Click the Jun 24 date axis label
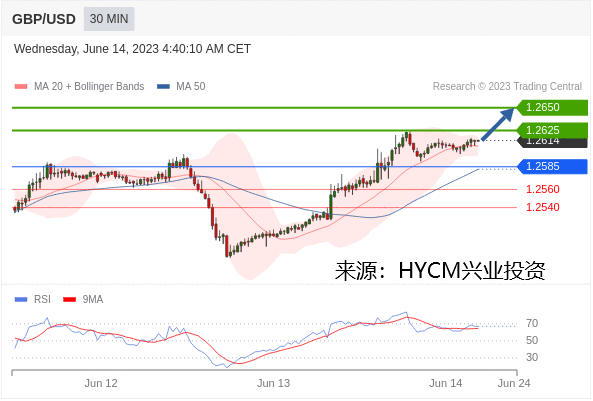Screen dimensions: 593x401 tap(514, 383)
